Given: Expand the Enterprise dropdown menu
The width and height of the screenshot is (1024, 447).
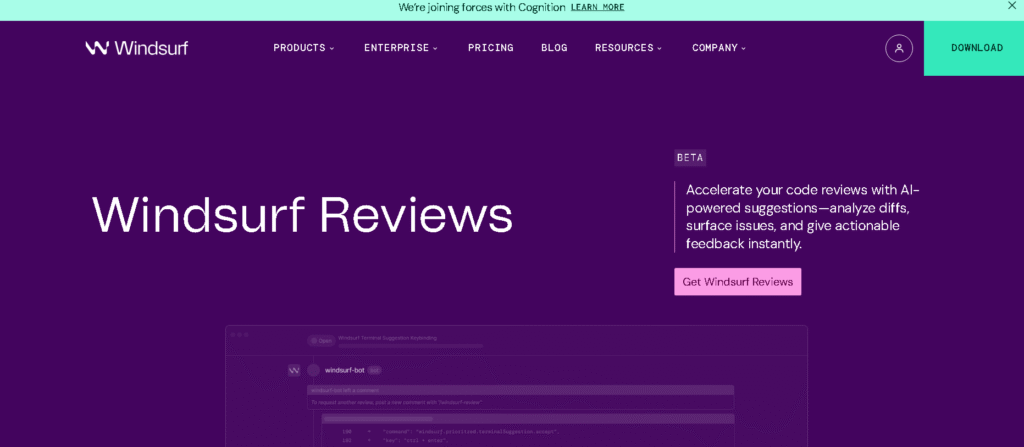Looking at the screenshot, I should 401,48.
